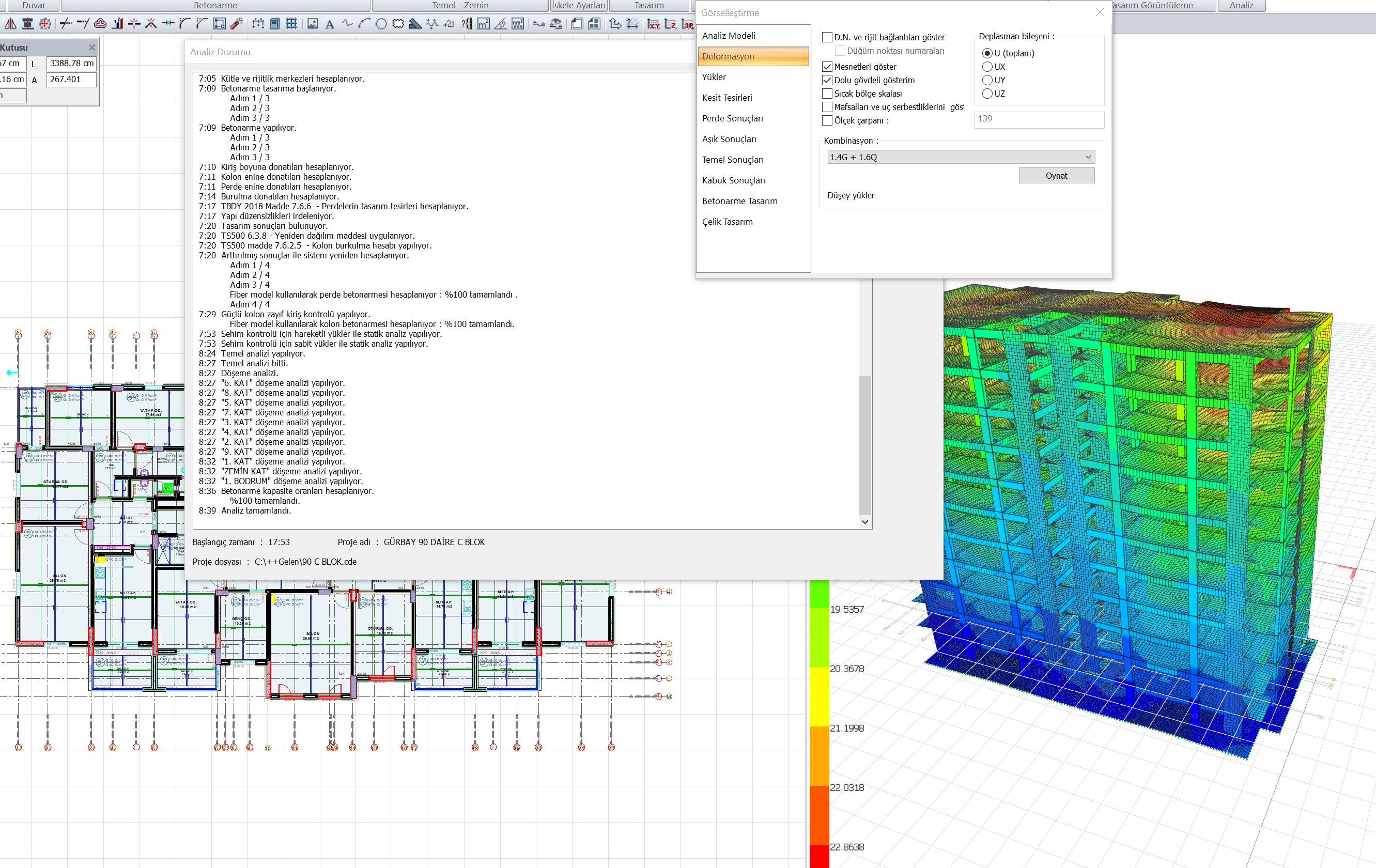
Task: Select 'Kesit Tesirleri' in the list
Action: point(753,98)
